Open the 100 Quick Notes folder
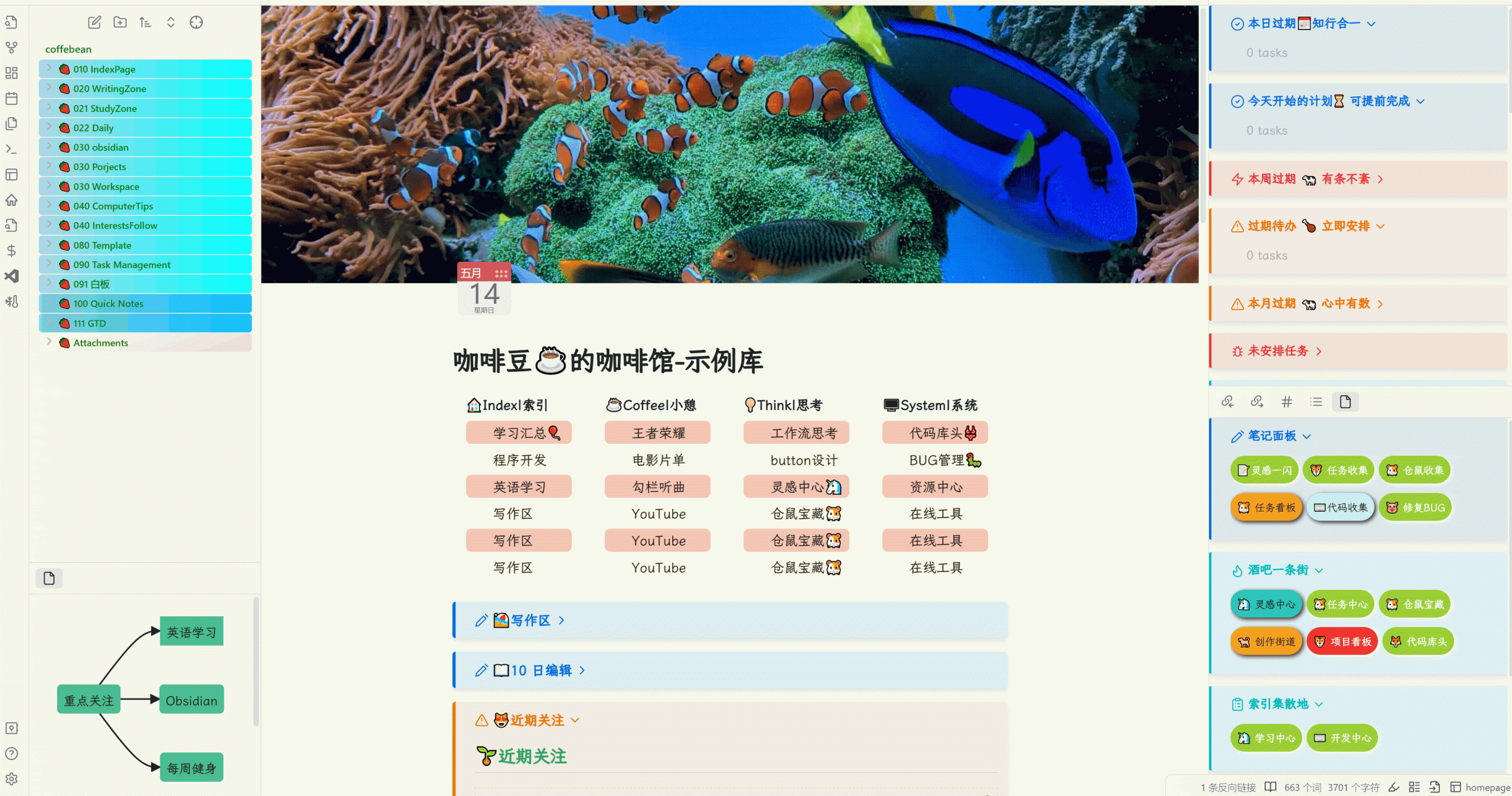Image resolution: width=1512 pixels, height=796 pixels. coord(145,304)
